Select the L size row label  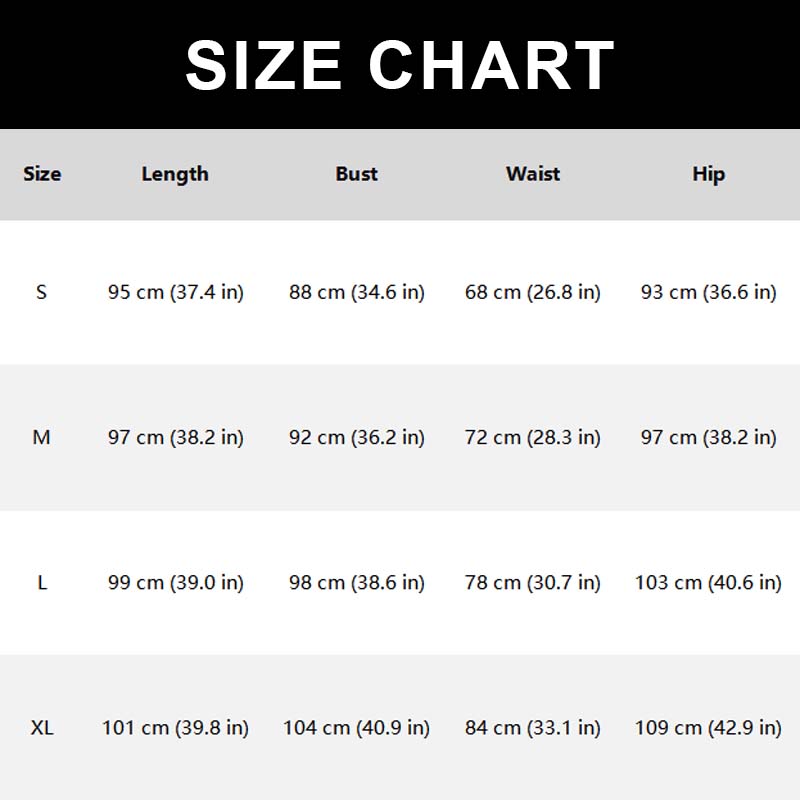click(x=42, y=582)
